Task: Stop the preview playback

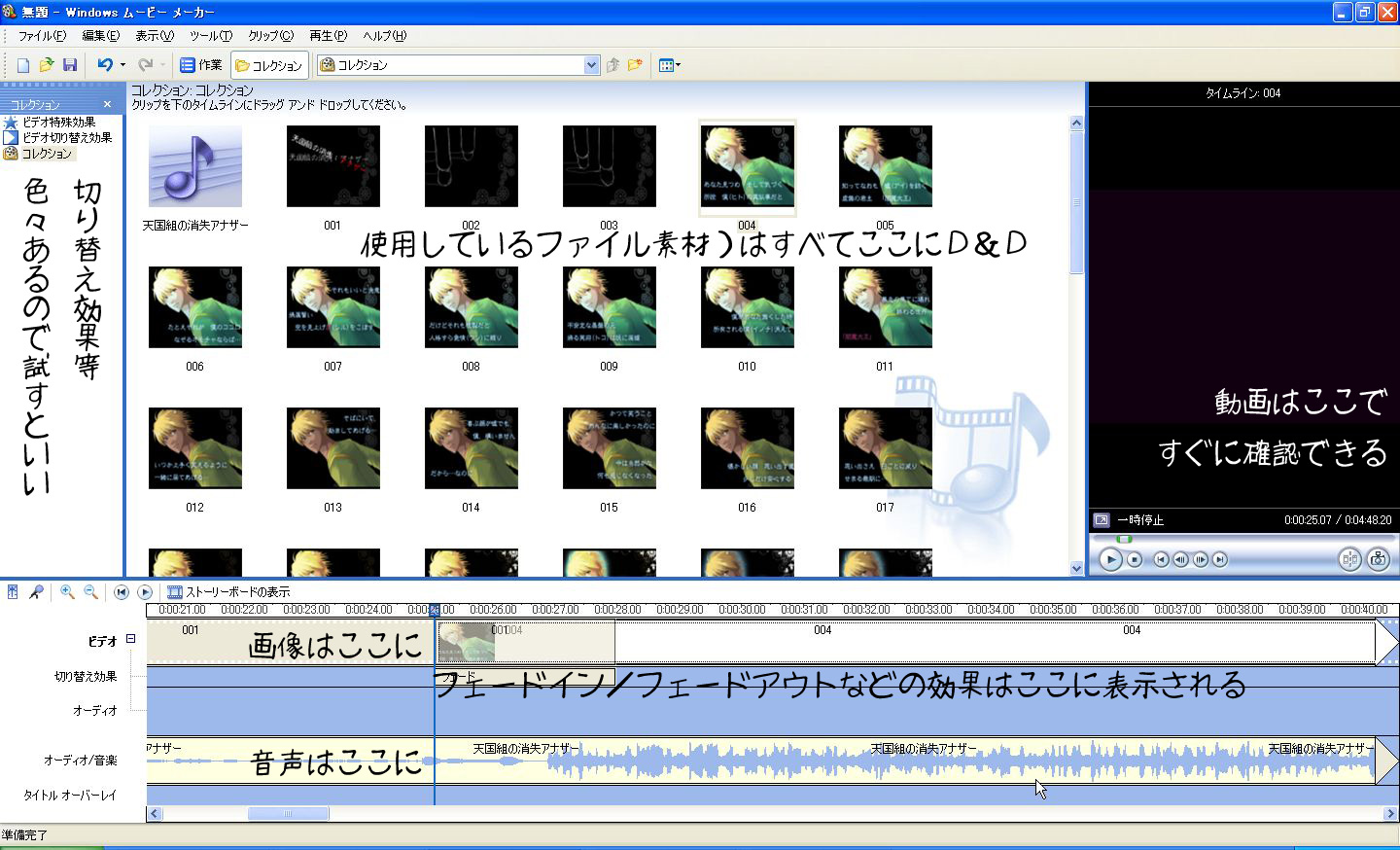Action: (x=1135, y=559)
